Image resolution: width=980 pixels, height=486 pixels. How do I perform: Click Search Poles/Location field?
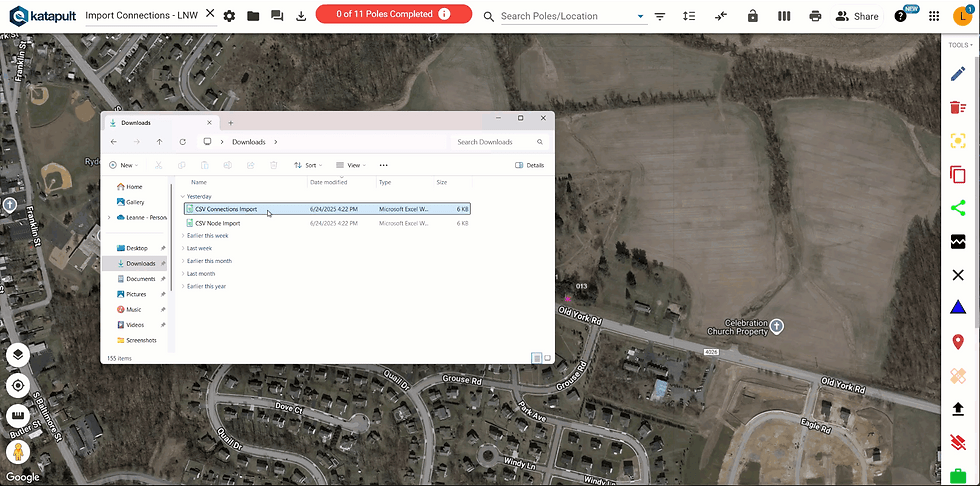pyautogui.click(x=566, y=16)
